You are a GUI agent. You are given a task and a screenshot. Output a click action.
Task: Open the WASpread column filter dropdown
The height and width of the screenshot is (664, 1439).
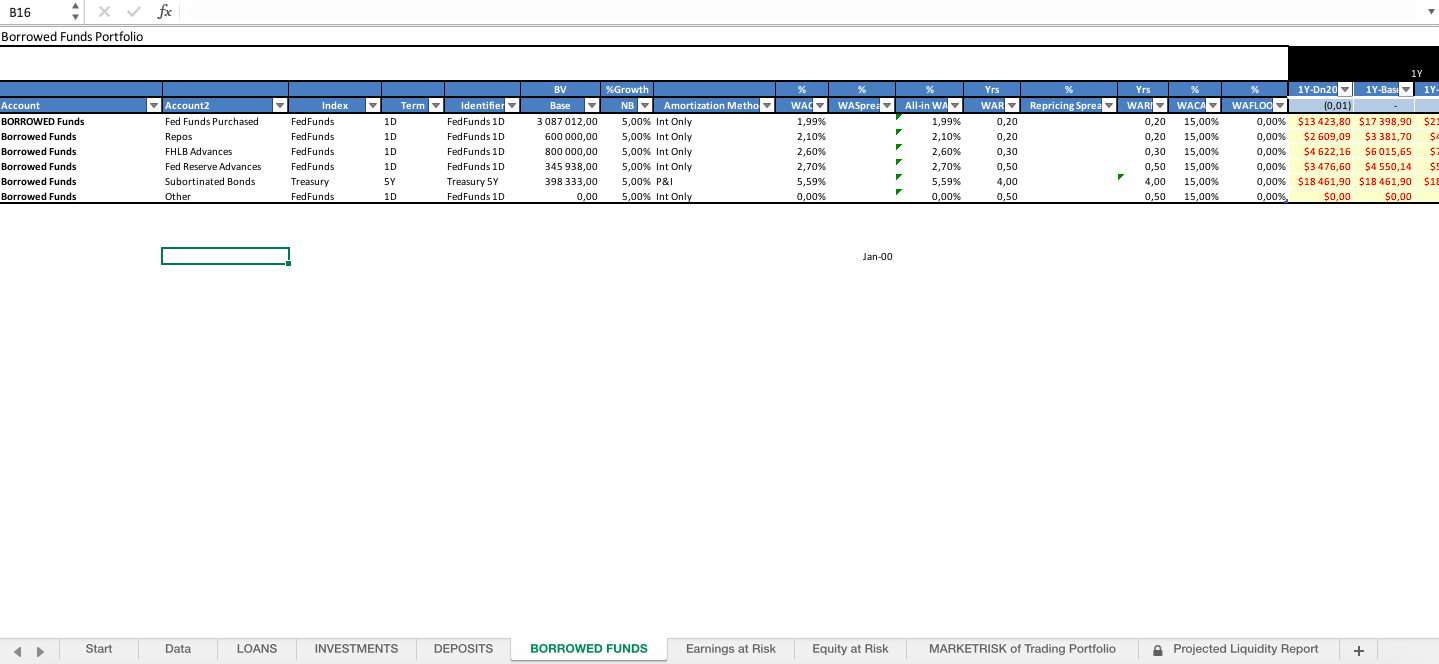(x=887, y=105)
